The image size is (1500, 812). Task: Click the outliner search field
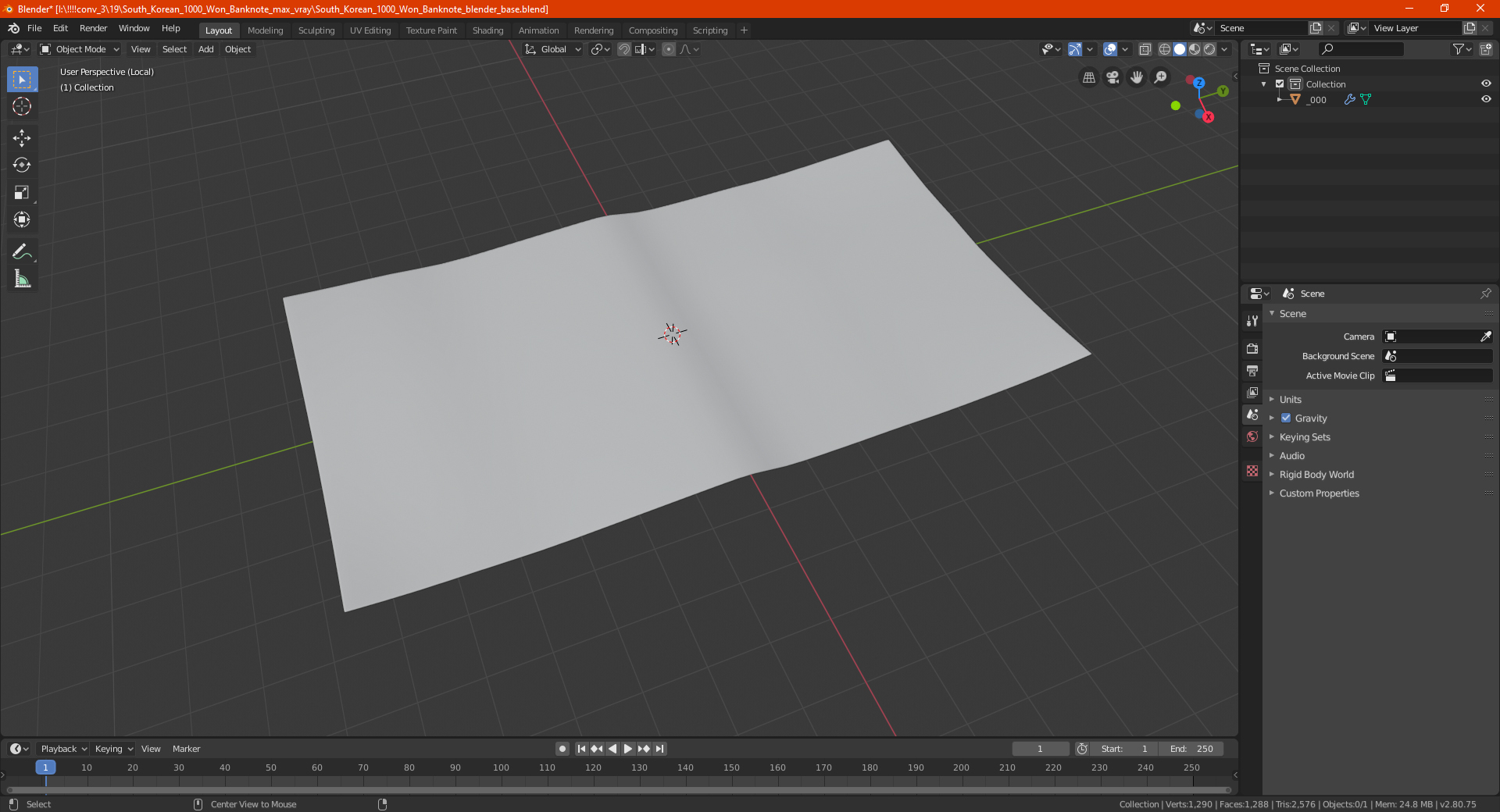coord(1360,49)
